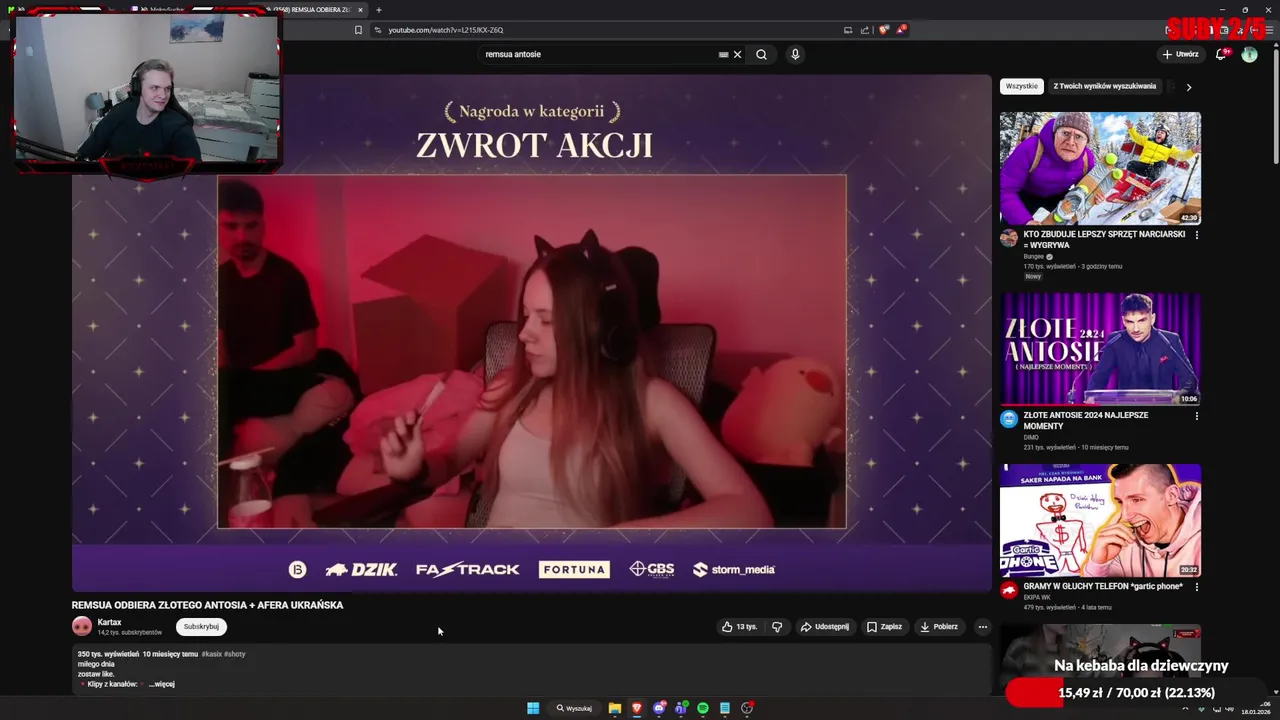
Task: Open Kartax channel name link
Action: coord(109,622)
